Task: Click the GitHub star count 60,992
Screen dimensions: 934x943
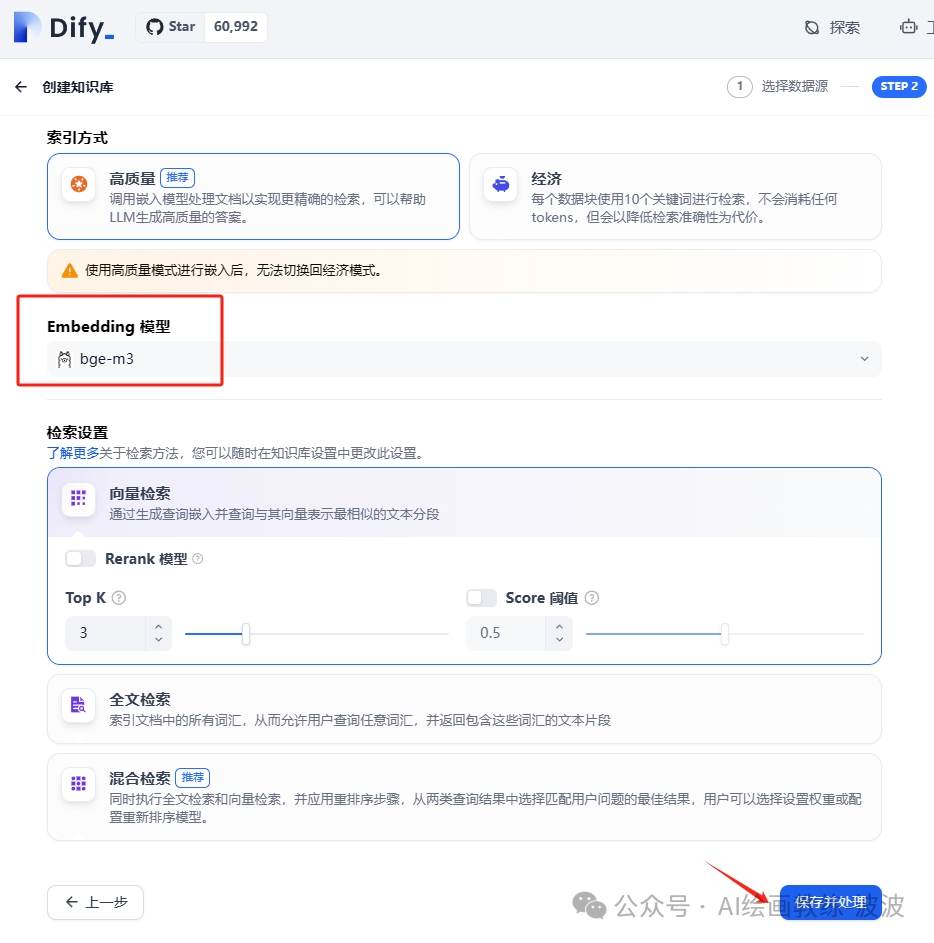Action: (236, 27)
